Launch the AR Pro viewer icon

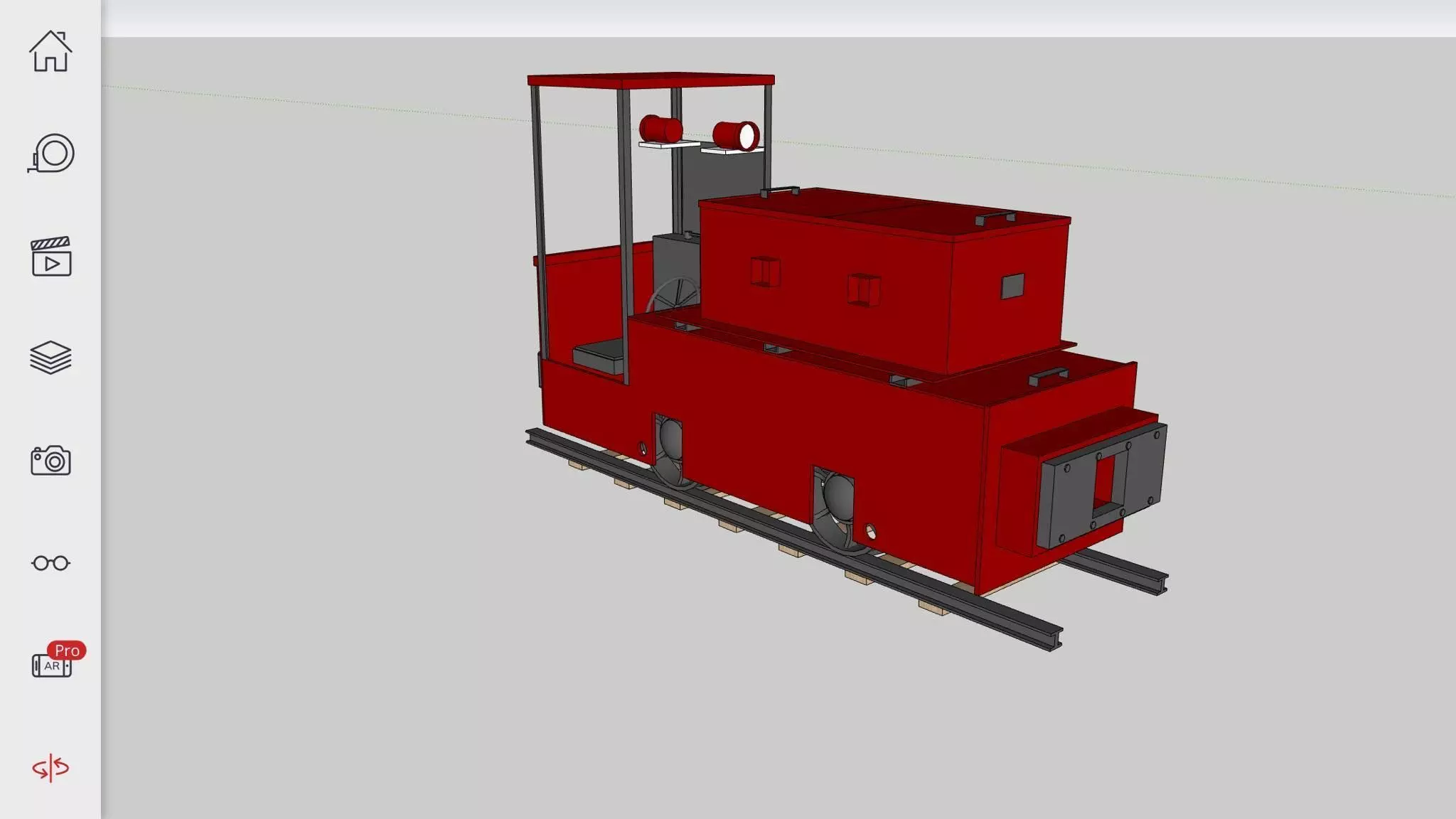[57, 660]
